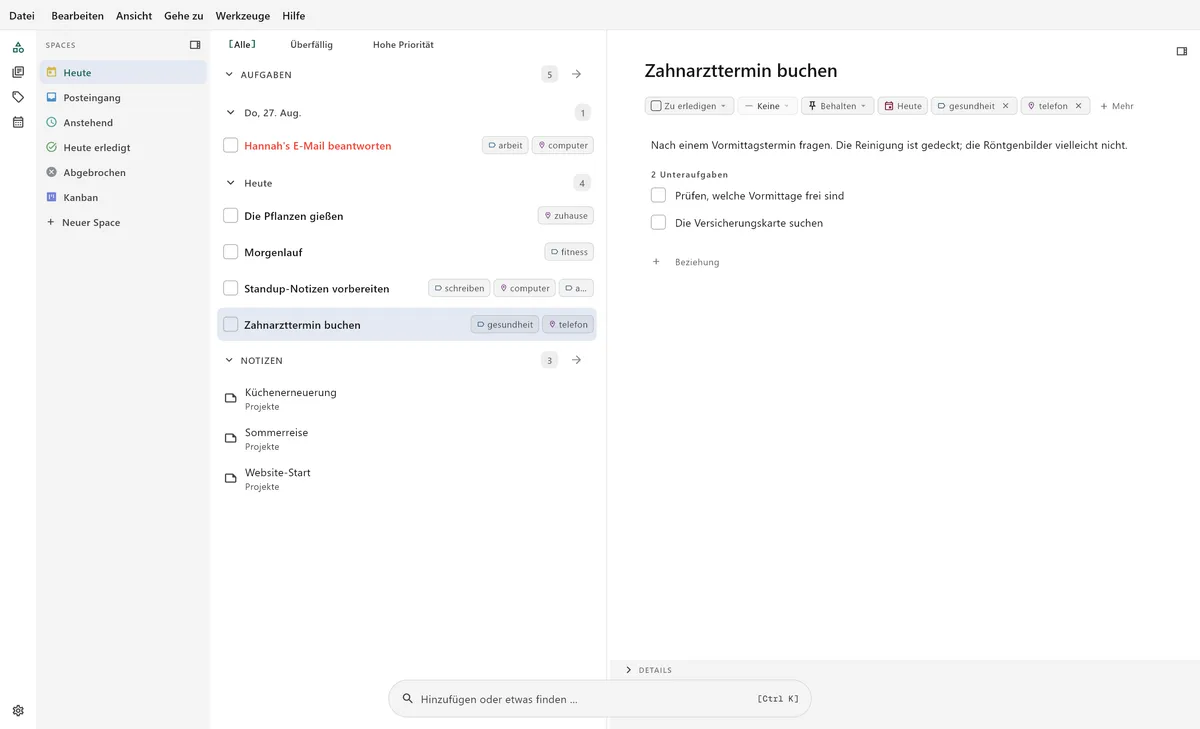Check off Morgenlauf task
This screenshot has width=1200, height=729.
click(x=231, y=252)
